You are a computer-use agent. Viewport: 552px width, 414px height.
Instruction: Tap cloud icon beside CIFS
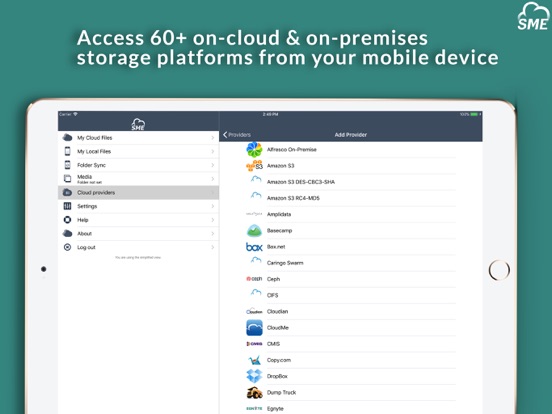(256, 293)
